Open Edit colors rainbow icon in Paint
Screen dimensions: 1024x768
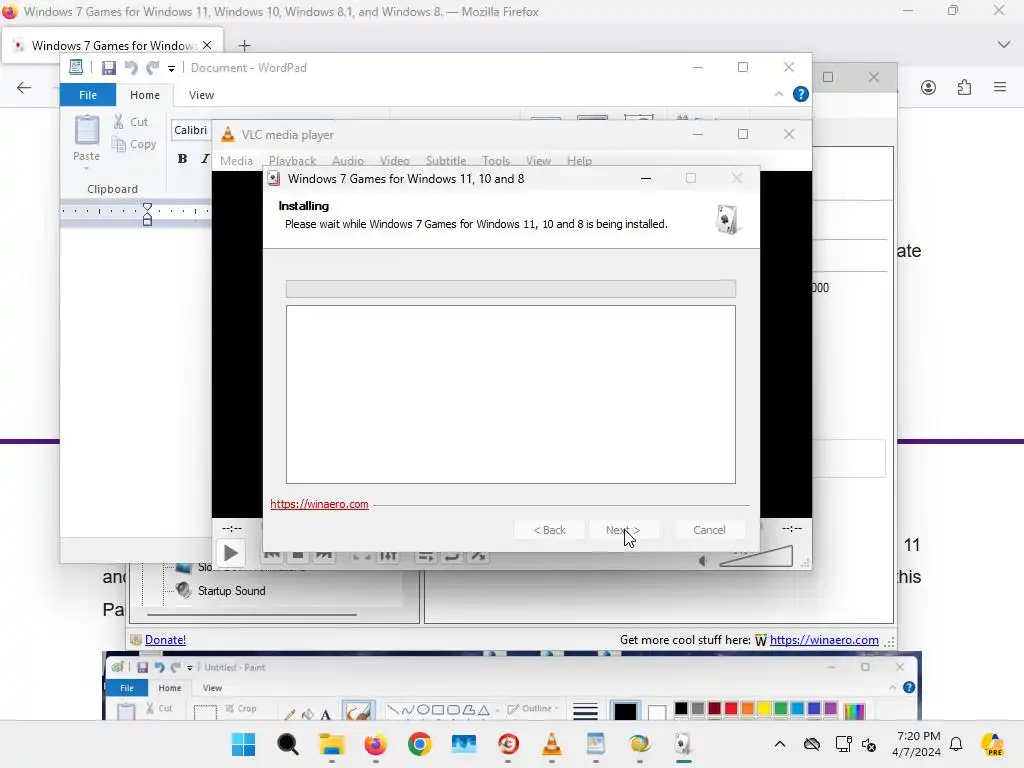click(854, 711)
